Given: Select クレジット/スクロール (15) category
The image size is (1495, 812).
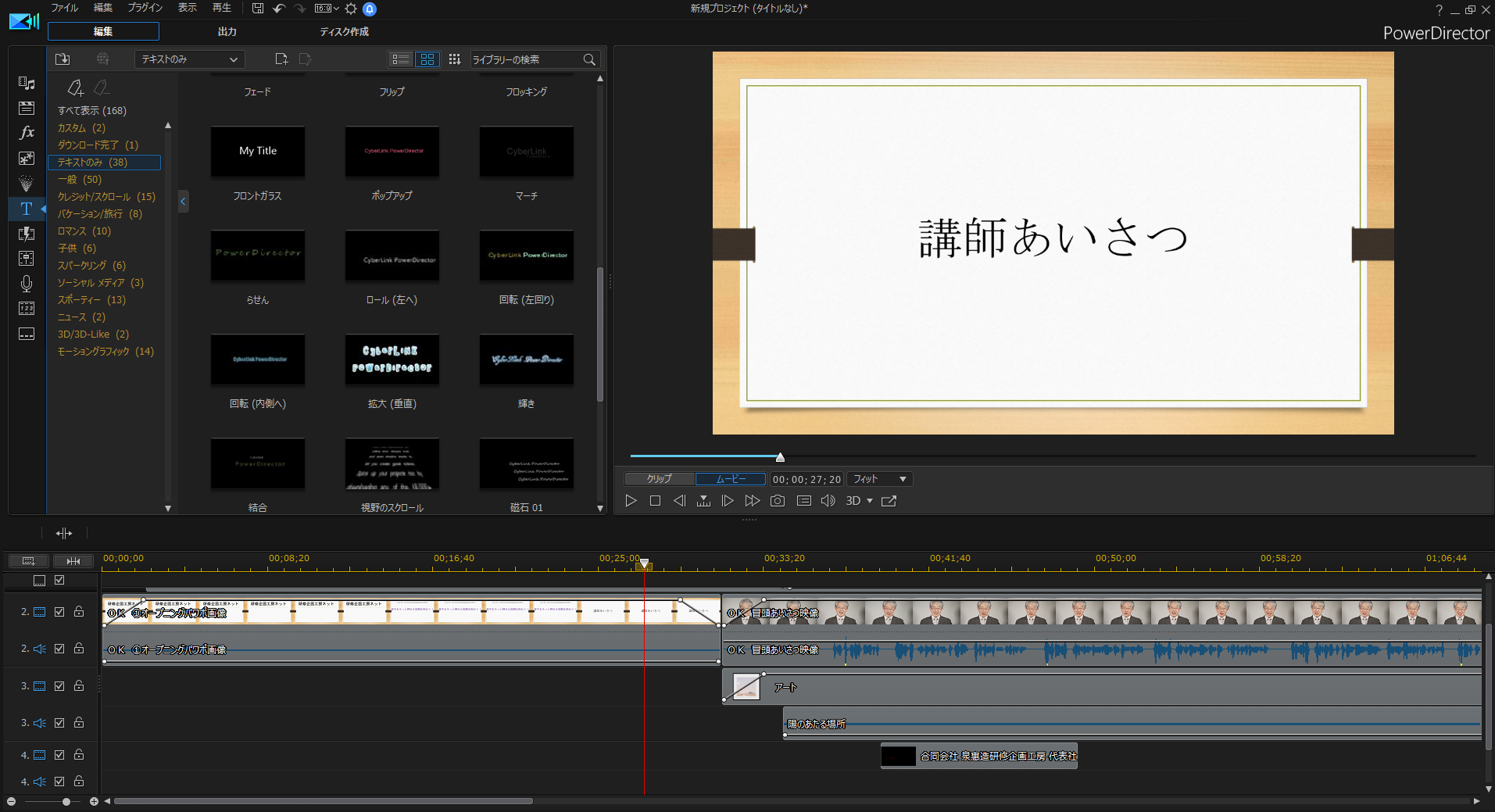Looking at the screenshot, I should click(x=106, y=197).
